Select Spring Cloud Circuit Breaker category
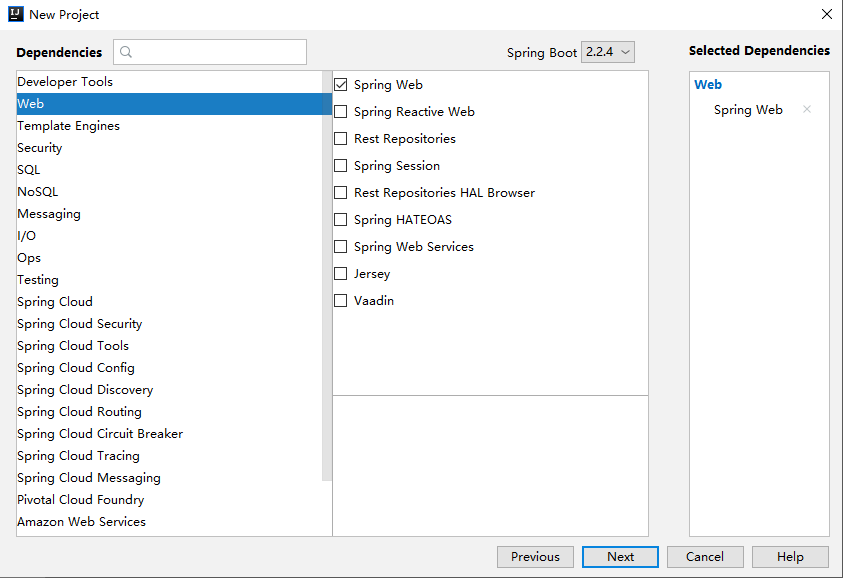The image size is (843, 578). click(x=169, y=434)
